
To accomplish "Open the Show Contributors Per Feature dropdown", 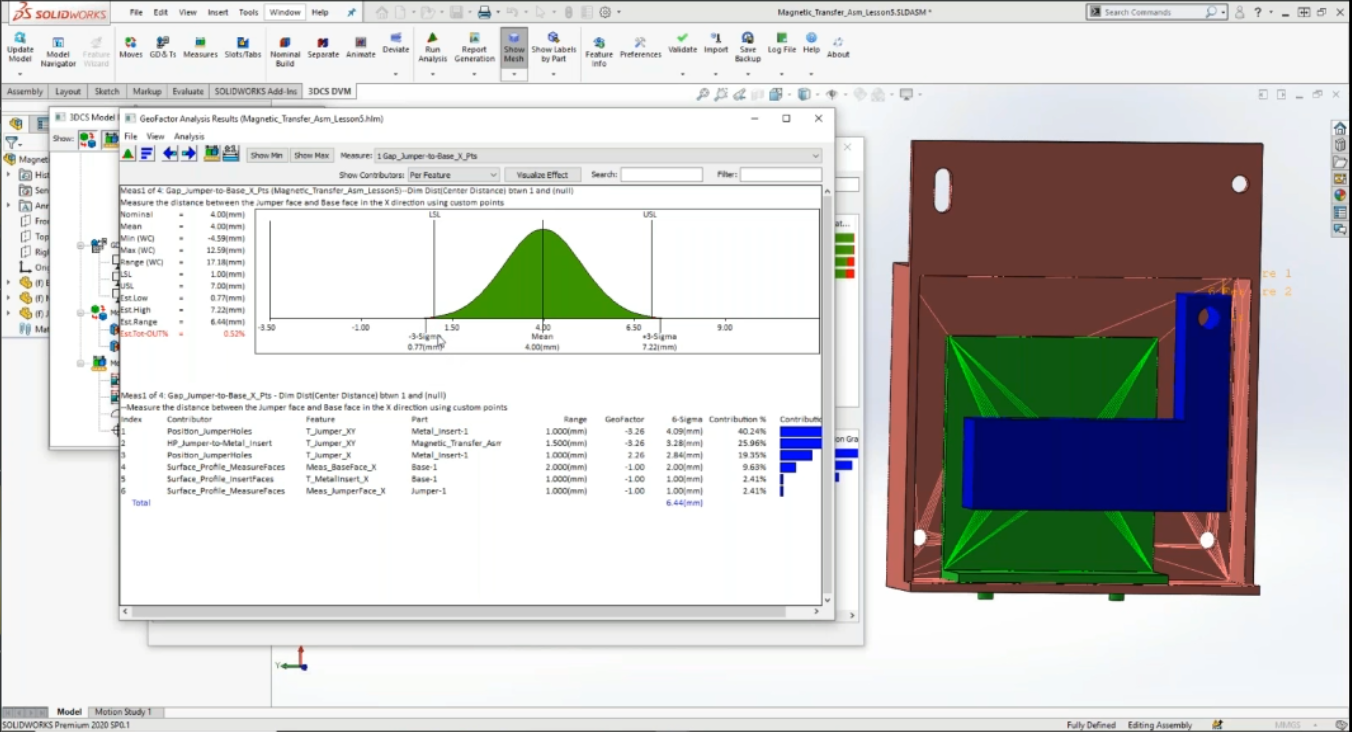I will 452,174.
